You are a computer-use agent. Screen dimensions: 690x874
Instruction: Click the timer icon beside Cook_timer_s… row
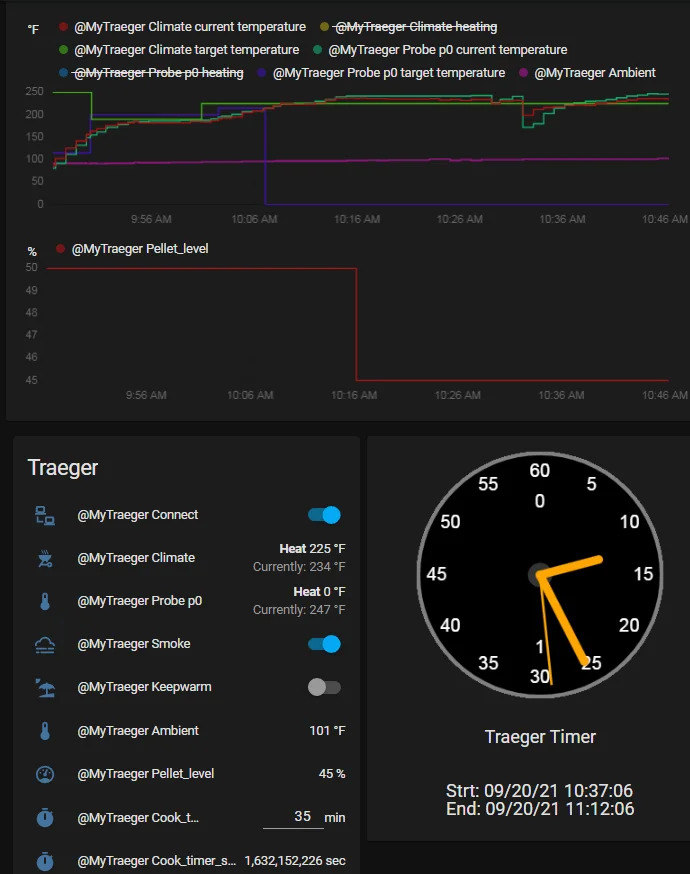click(45, 861)
